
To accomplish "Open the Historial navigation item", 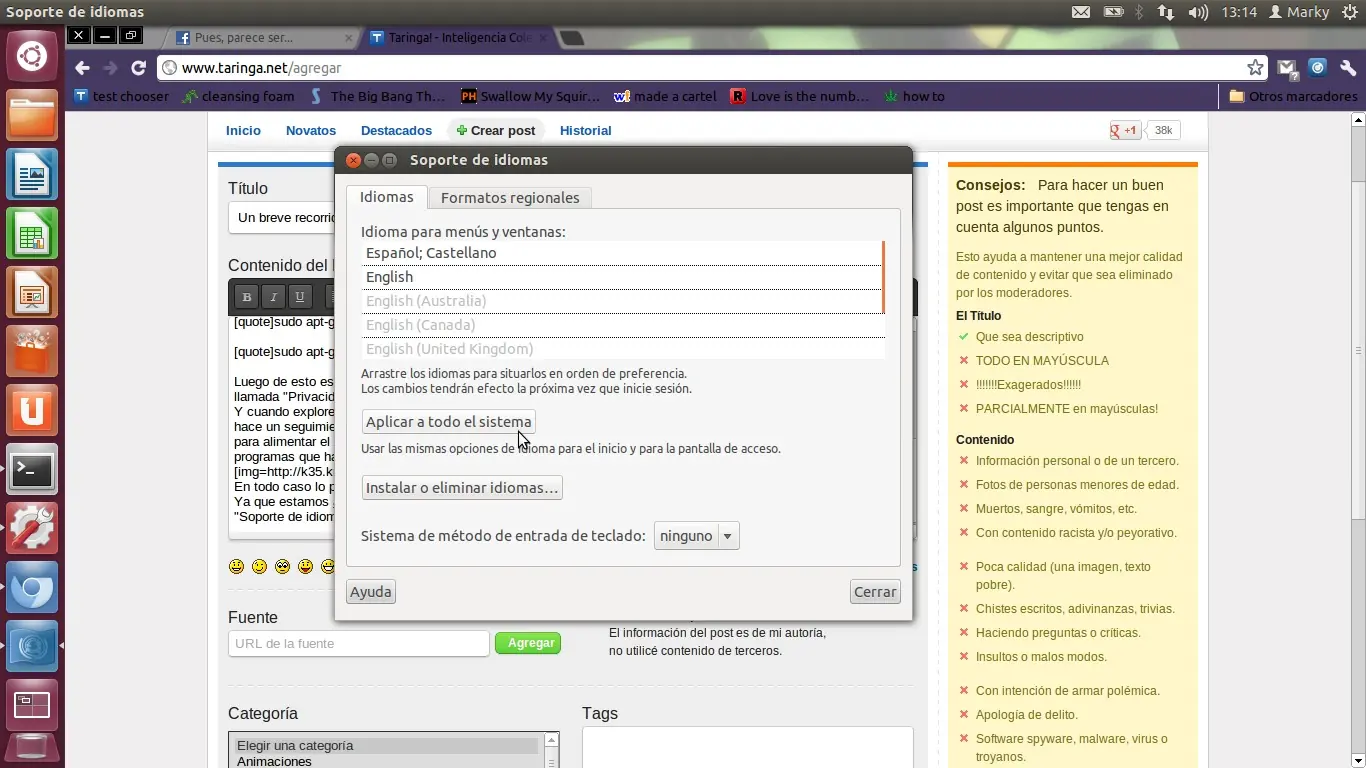I will [585, 131].
